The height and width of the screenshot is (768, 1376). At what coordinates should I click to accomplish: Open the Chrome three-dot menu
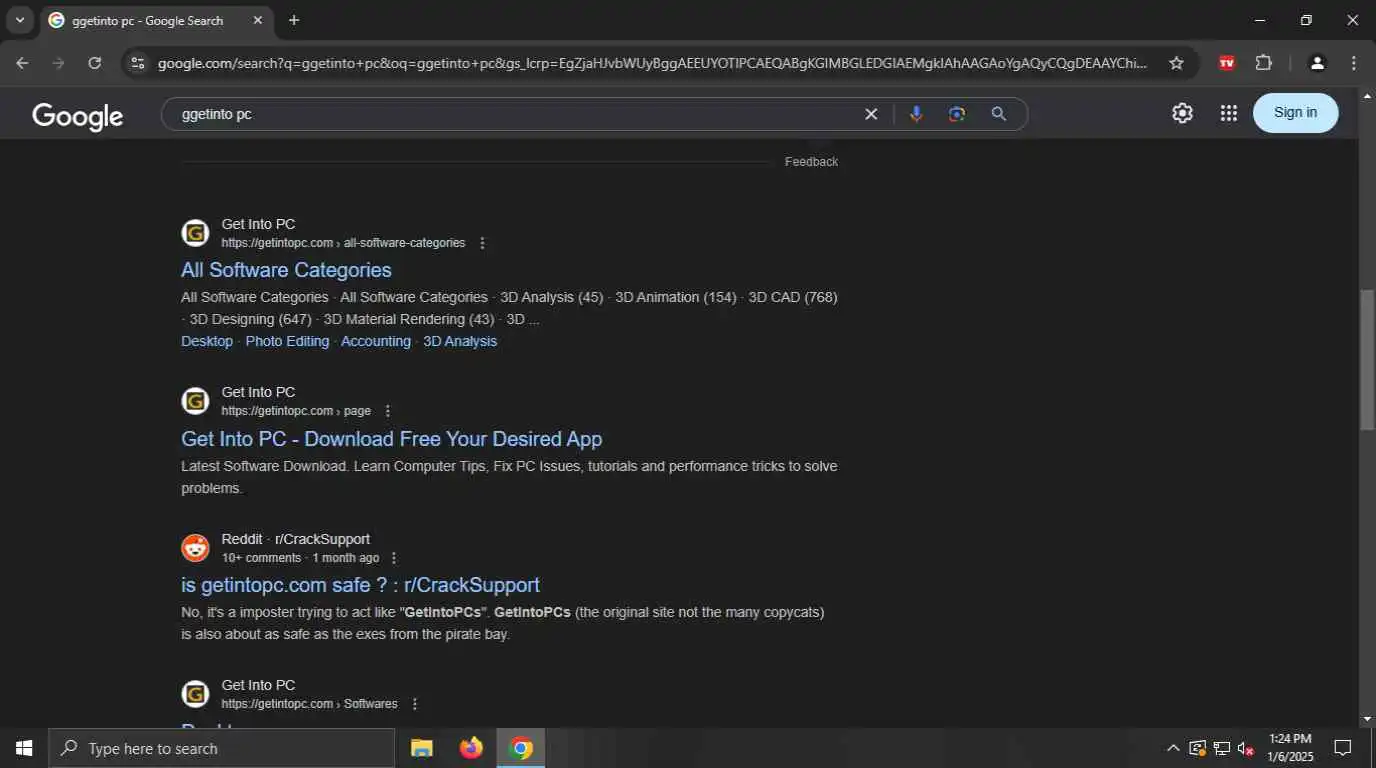pyautogui.click(x=1353, y=63)
